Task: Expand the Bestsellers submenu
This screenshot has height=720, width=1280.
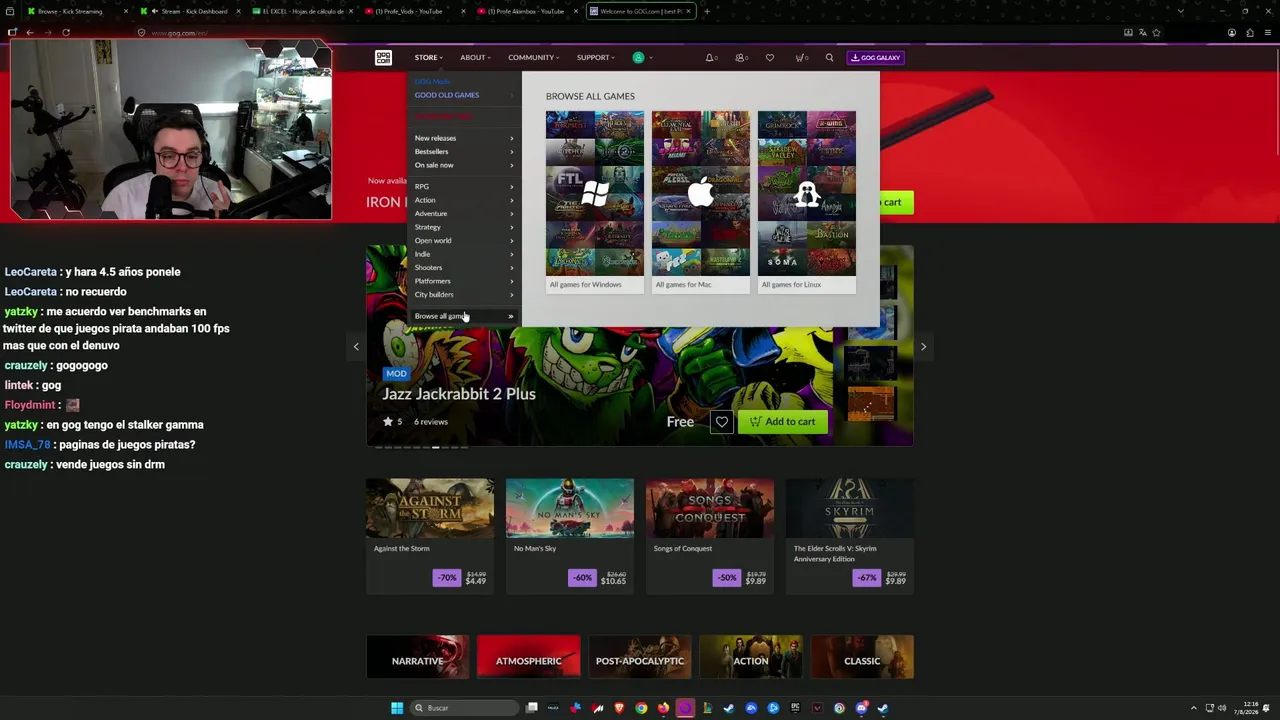Action: pos(464,152)
